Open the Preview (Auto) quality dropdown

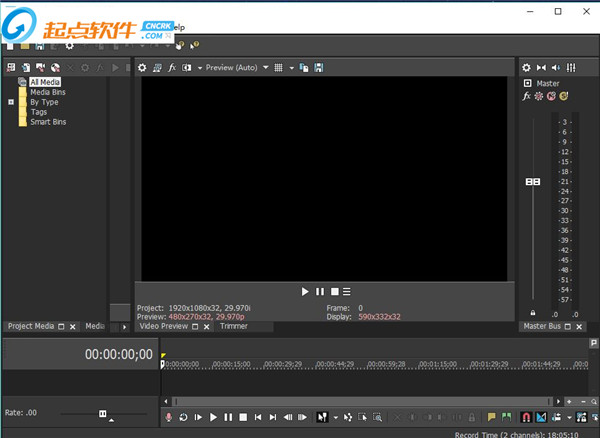click(x=236, y=68)
